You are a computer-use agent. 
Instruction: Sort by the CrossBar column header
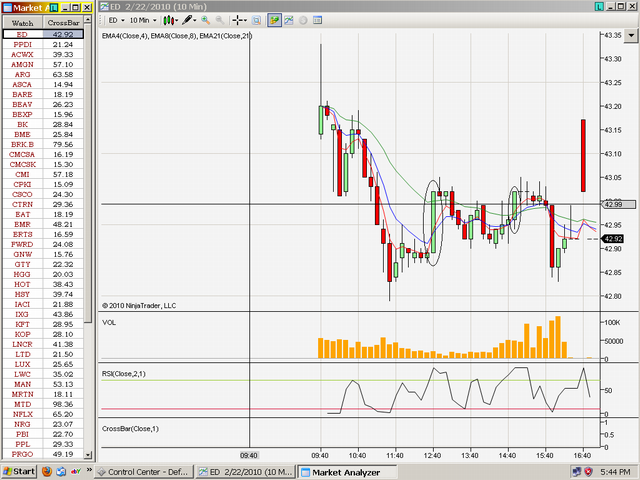tap(63, 23)
